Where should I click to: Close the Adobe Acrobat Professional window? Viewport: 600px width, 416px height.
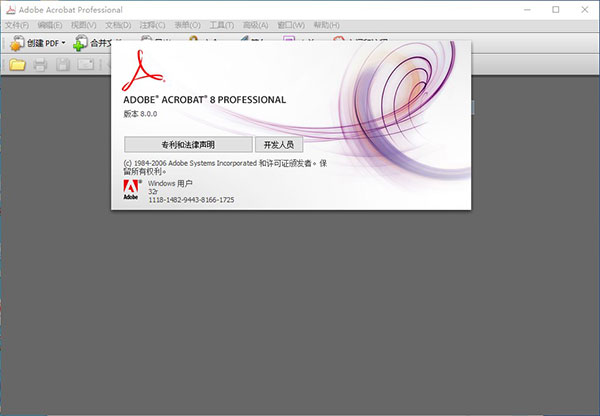click(x=585, y=10)
